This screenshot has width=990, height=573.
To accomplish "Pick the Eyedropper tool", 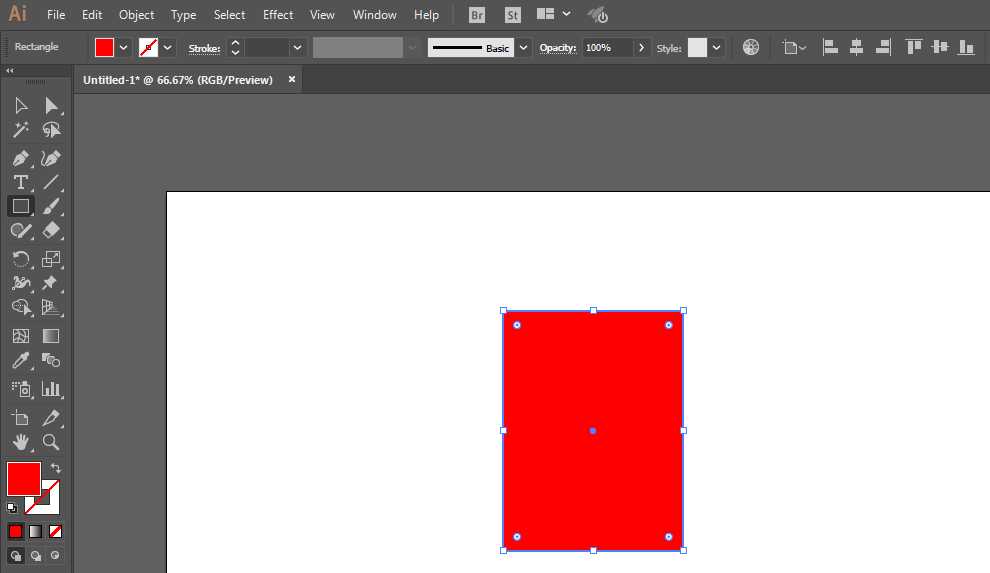I will [x=21, y=361].
